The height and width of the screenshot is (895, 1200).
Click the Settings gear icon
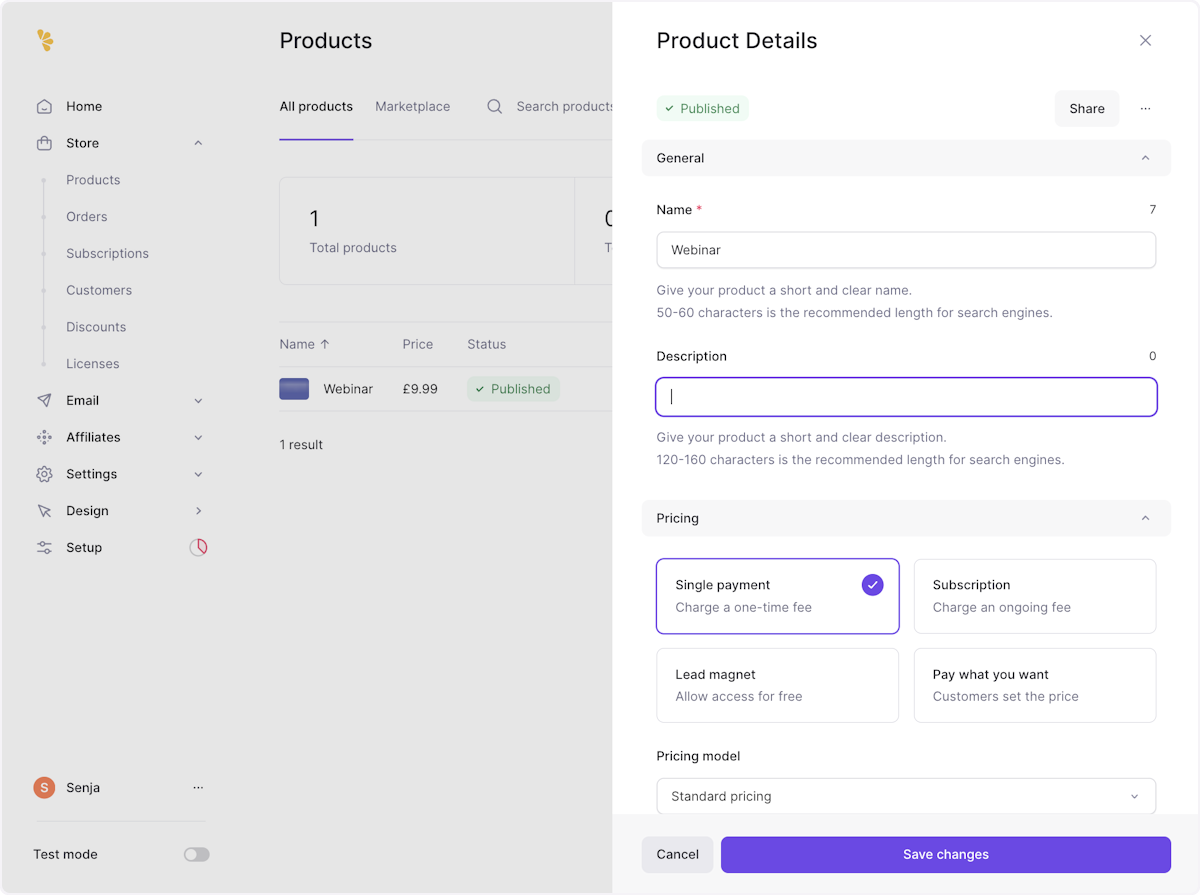44,474
